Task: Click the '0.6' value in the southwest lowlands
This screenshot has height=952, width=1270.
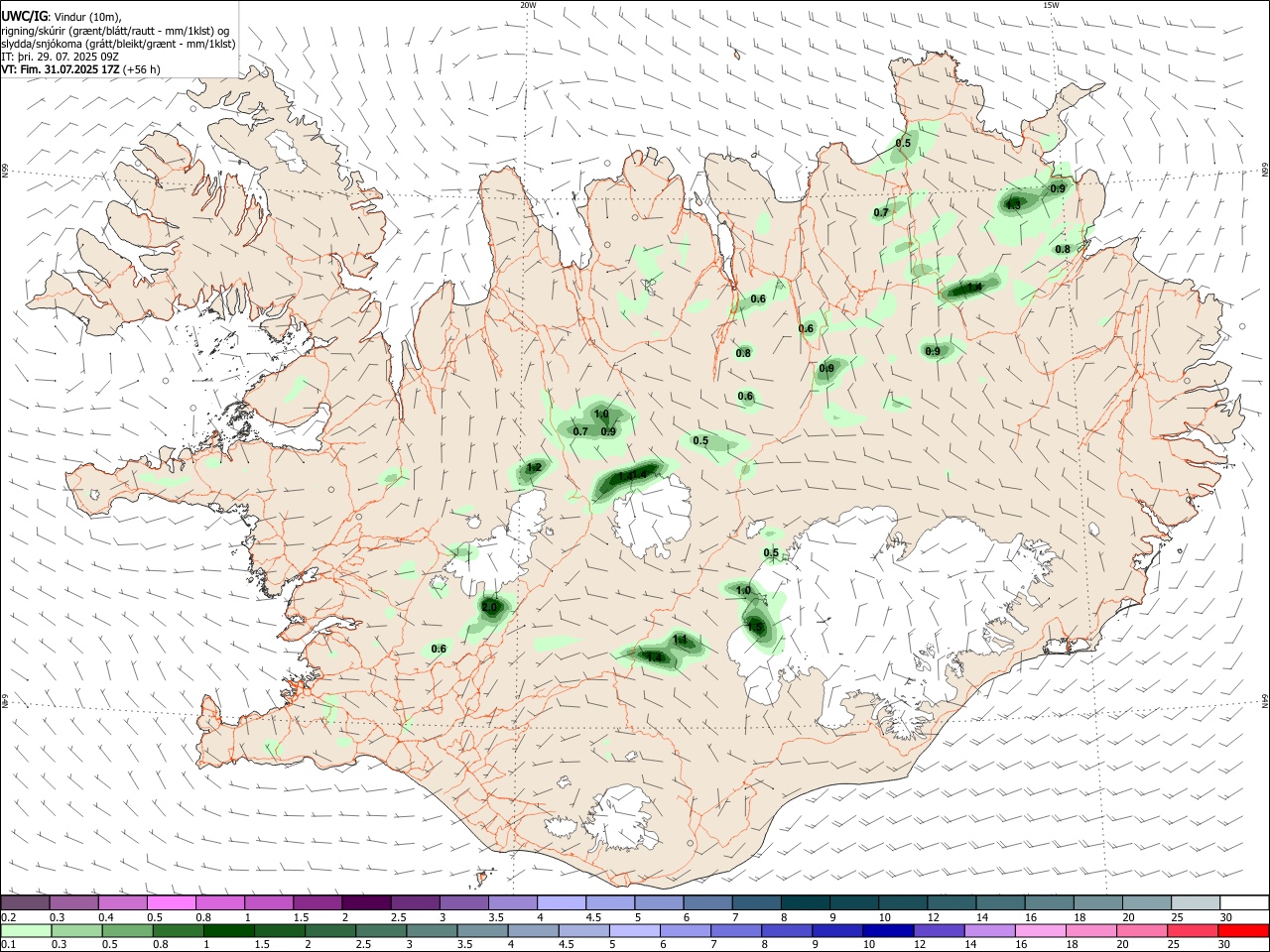Action: click(440, 650)
